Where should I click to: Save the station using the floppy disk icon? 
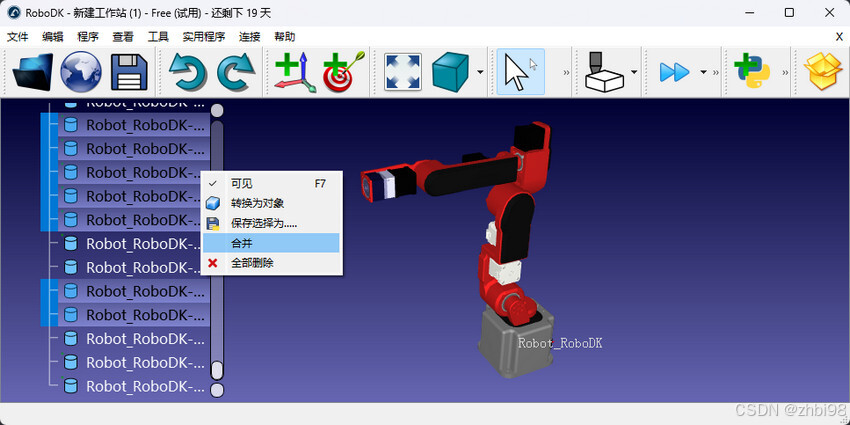[x=130, y=72]
